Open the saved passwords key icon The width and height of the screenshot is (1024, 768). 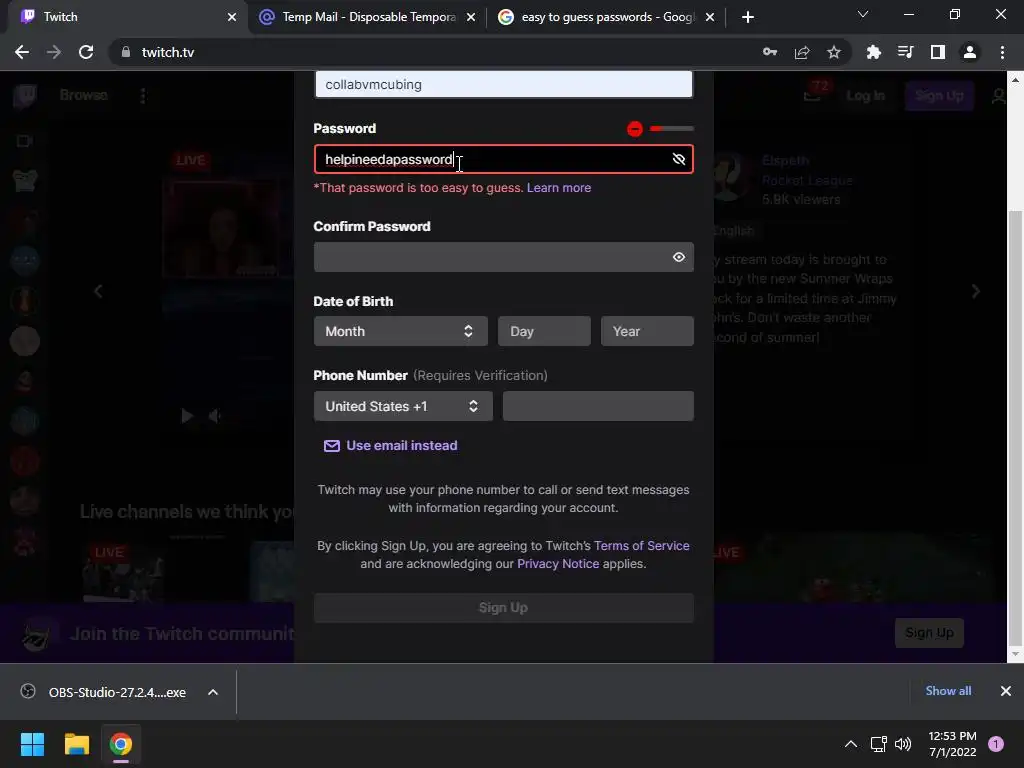[770, 52]
